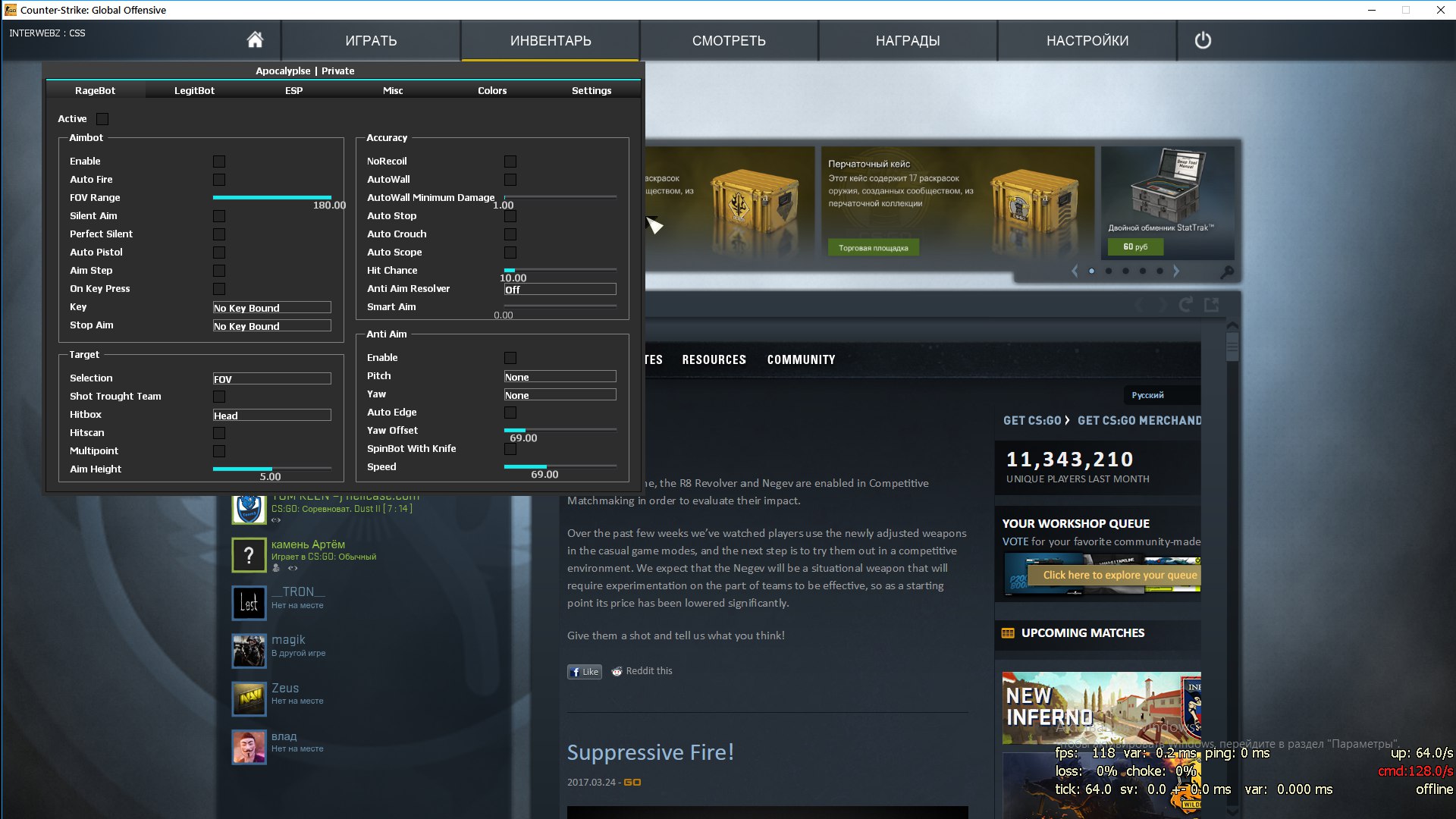Toggle NoRecoil checkbox

point(510,162)
